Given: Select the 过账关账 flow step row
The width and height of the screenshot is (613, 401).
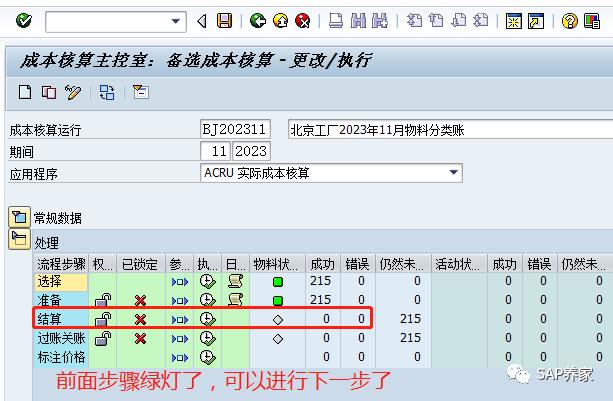Looking at the screenshot, I should click(61, 338).
